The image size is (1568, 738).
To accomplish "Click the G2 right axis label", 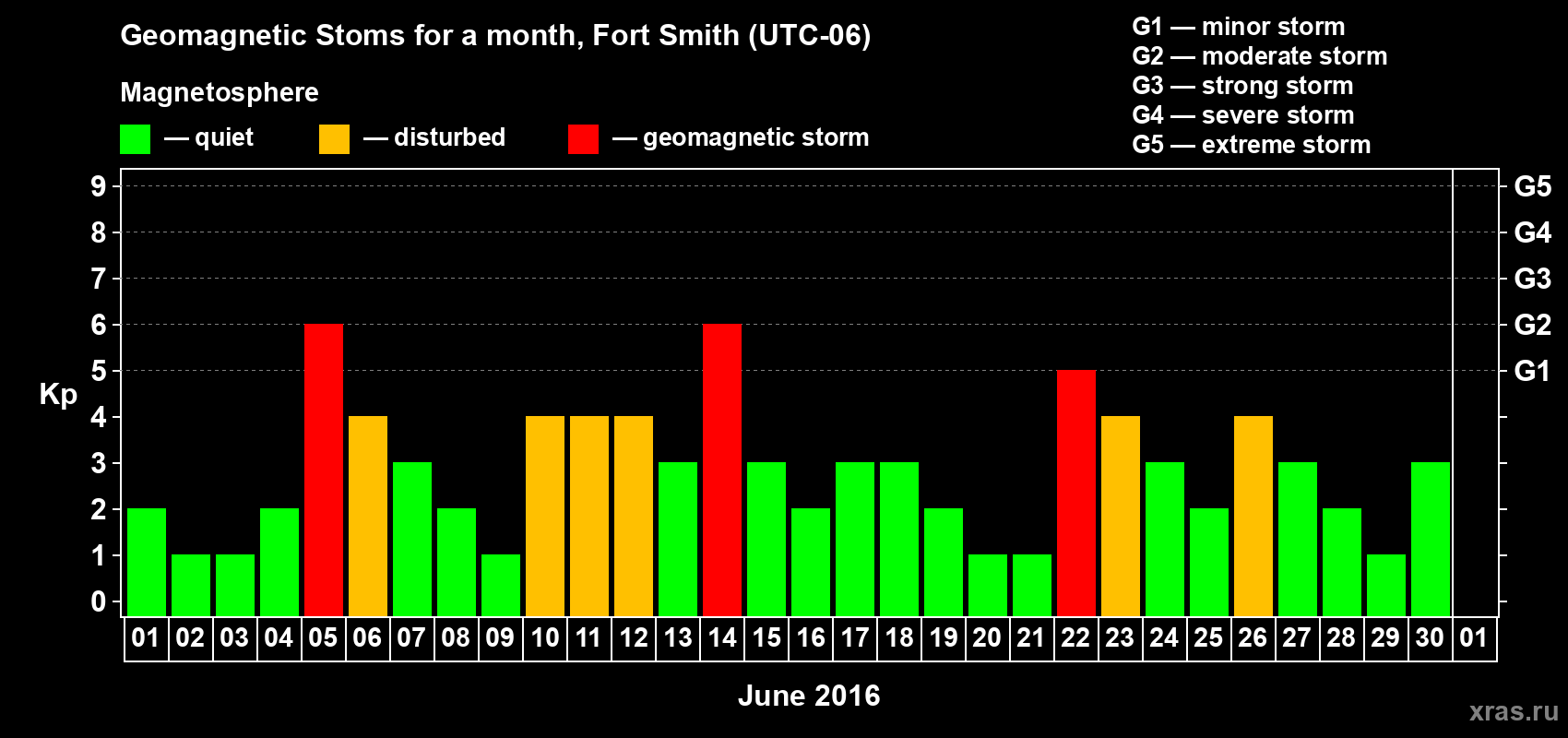I will pos(1532,325).
